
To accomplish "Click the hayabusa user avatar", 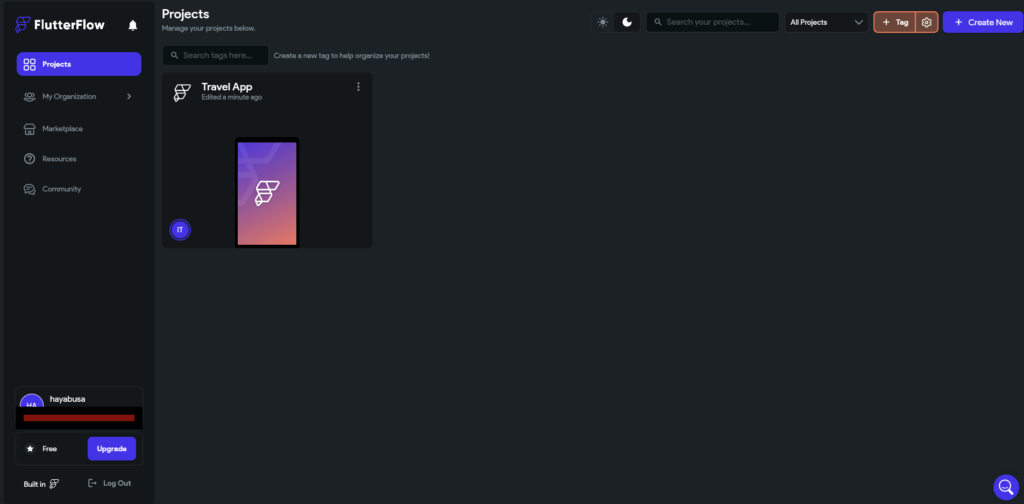I will tap(31, 402).
